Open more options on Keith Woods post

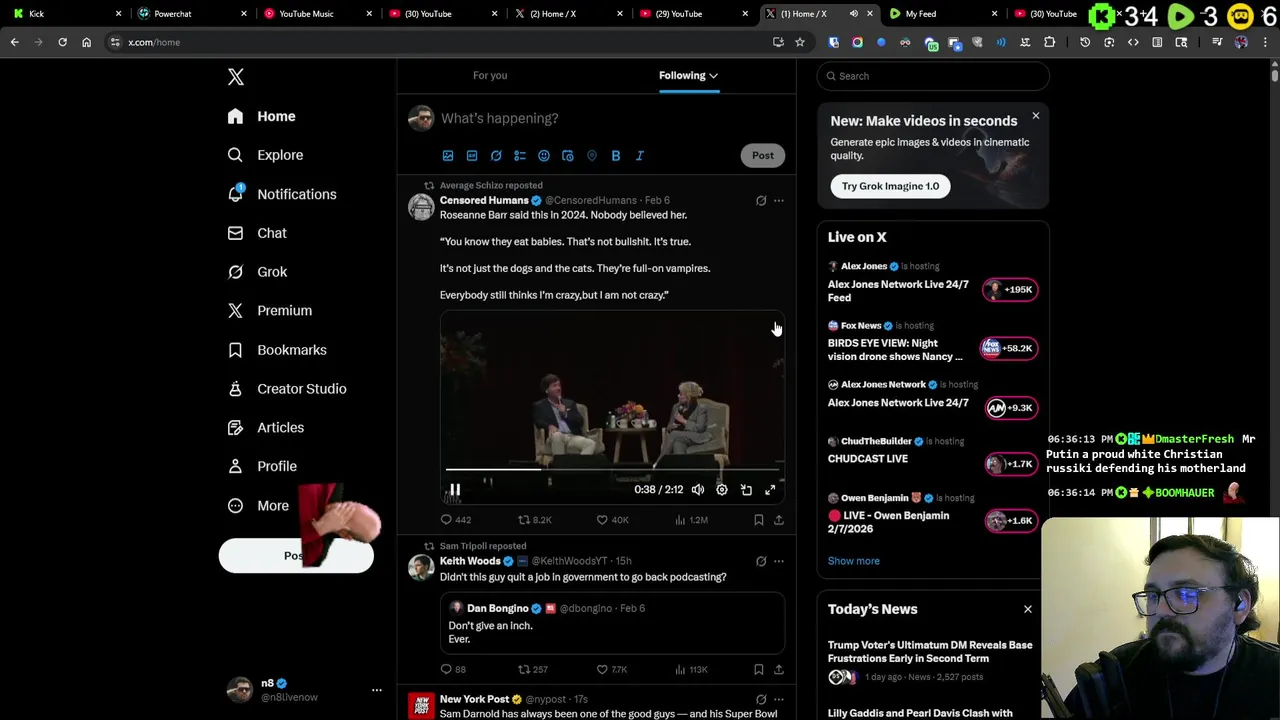[779, 561]
